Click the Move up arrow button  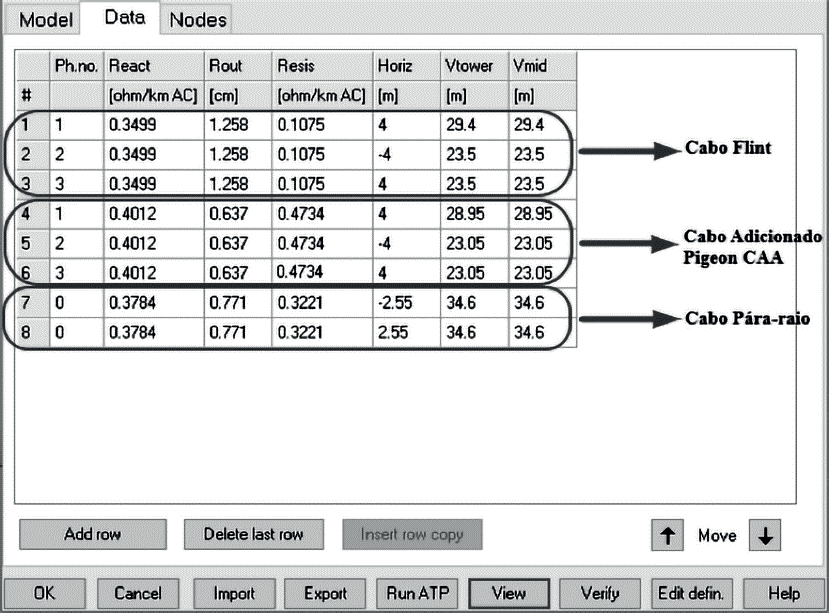[x=667, y=536]
